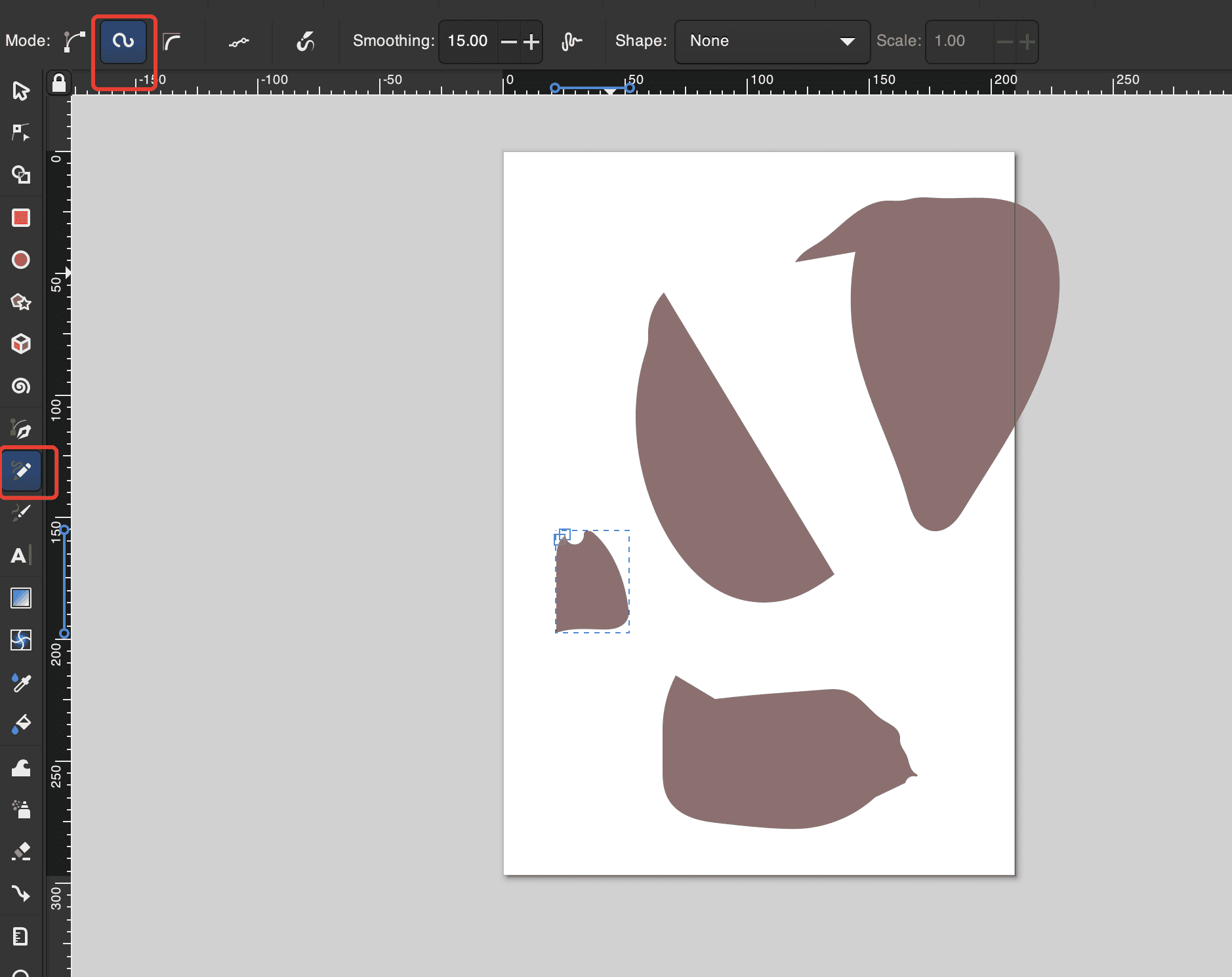Select the Paint Bucket tool
Viewport: 1232px width, 977px height.
[x=21, y=724]
